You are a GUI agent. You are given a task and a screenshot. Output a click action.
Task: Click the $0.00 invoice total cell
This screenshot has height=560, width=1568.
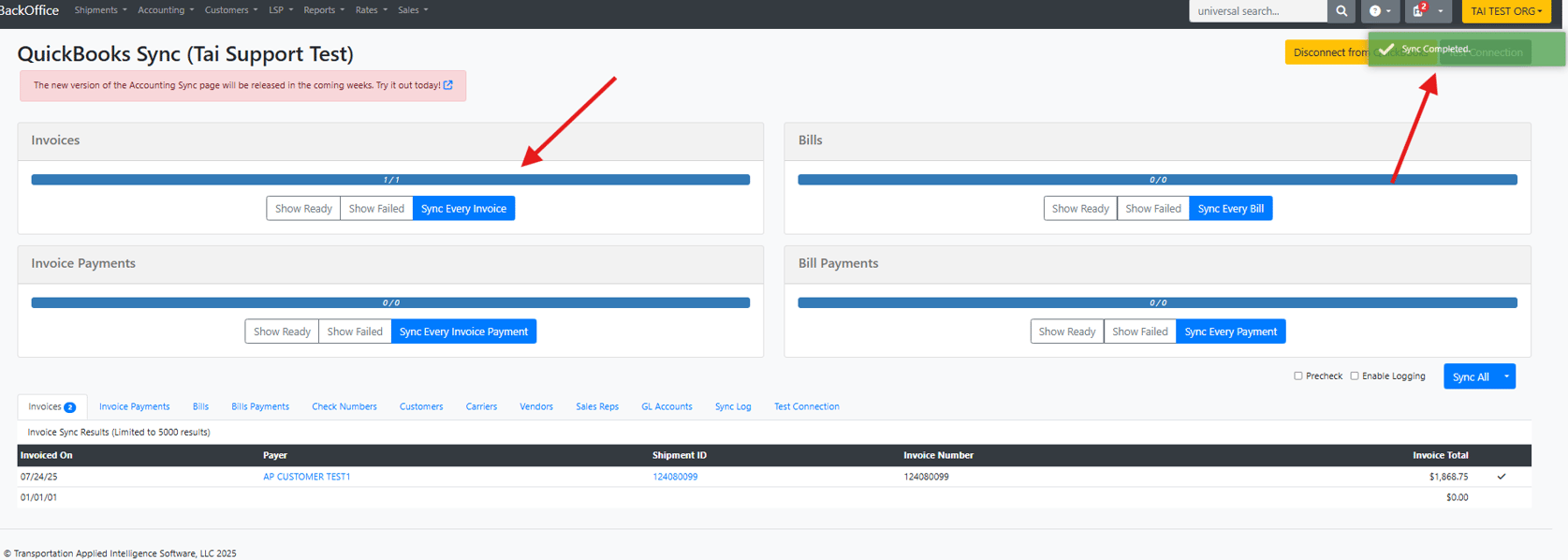click(x=1457, y=497)
